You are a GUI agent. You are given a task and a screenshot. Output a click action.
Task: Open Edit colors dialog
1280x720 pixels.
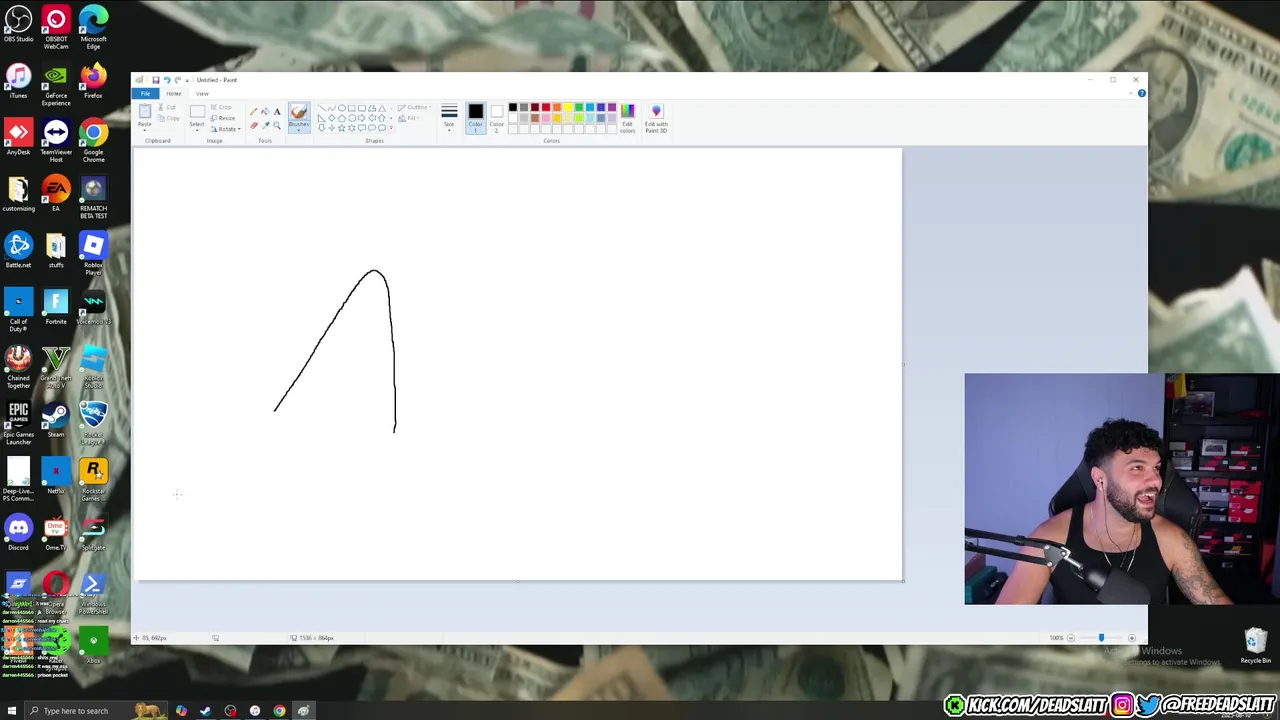(x=628, y=118)
